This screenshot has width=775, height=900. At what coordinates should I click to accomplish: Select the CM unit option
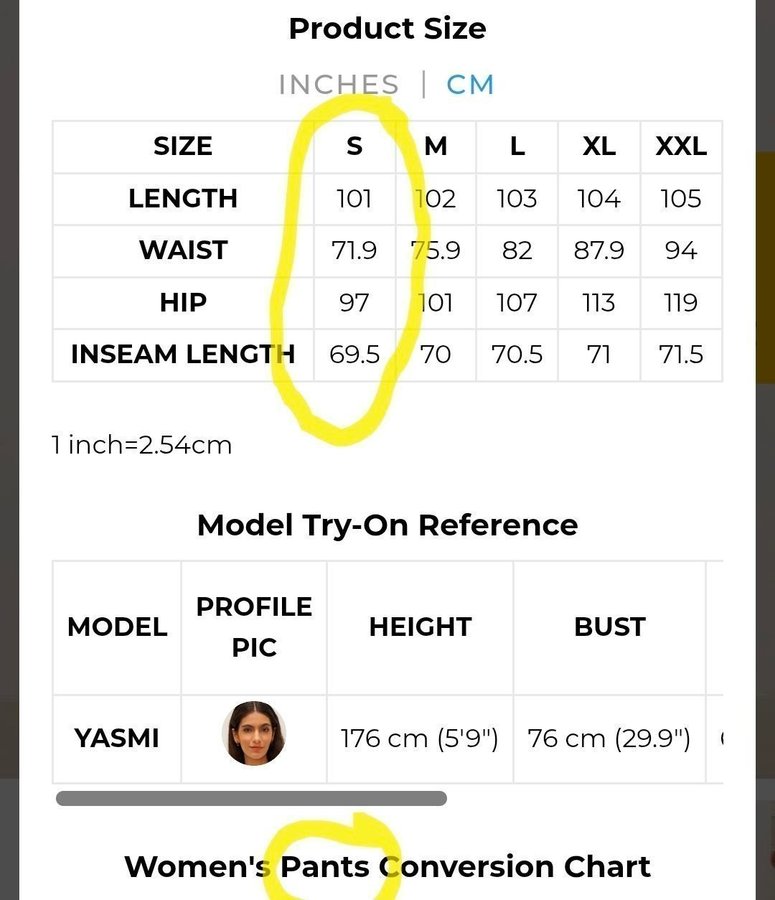point(470,85)
